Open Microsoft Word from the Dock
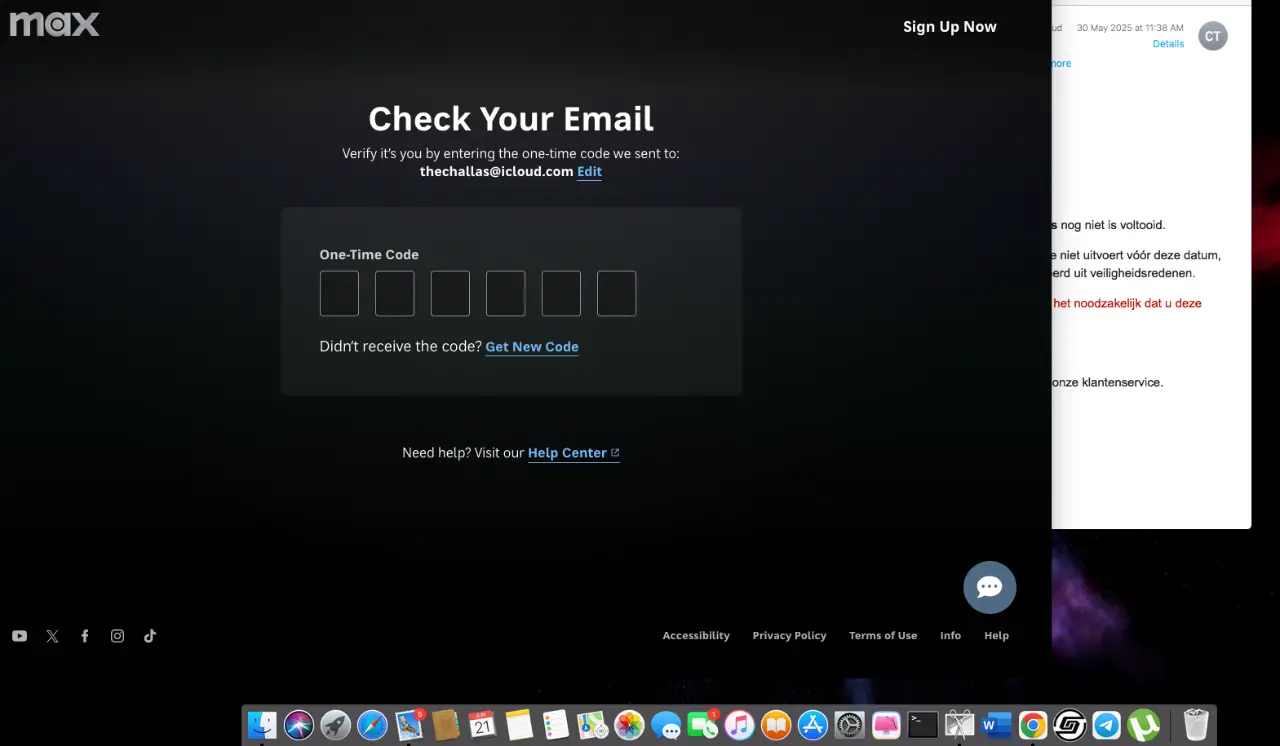1280x746 pixels. 996,724
